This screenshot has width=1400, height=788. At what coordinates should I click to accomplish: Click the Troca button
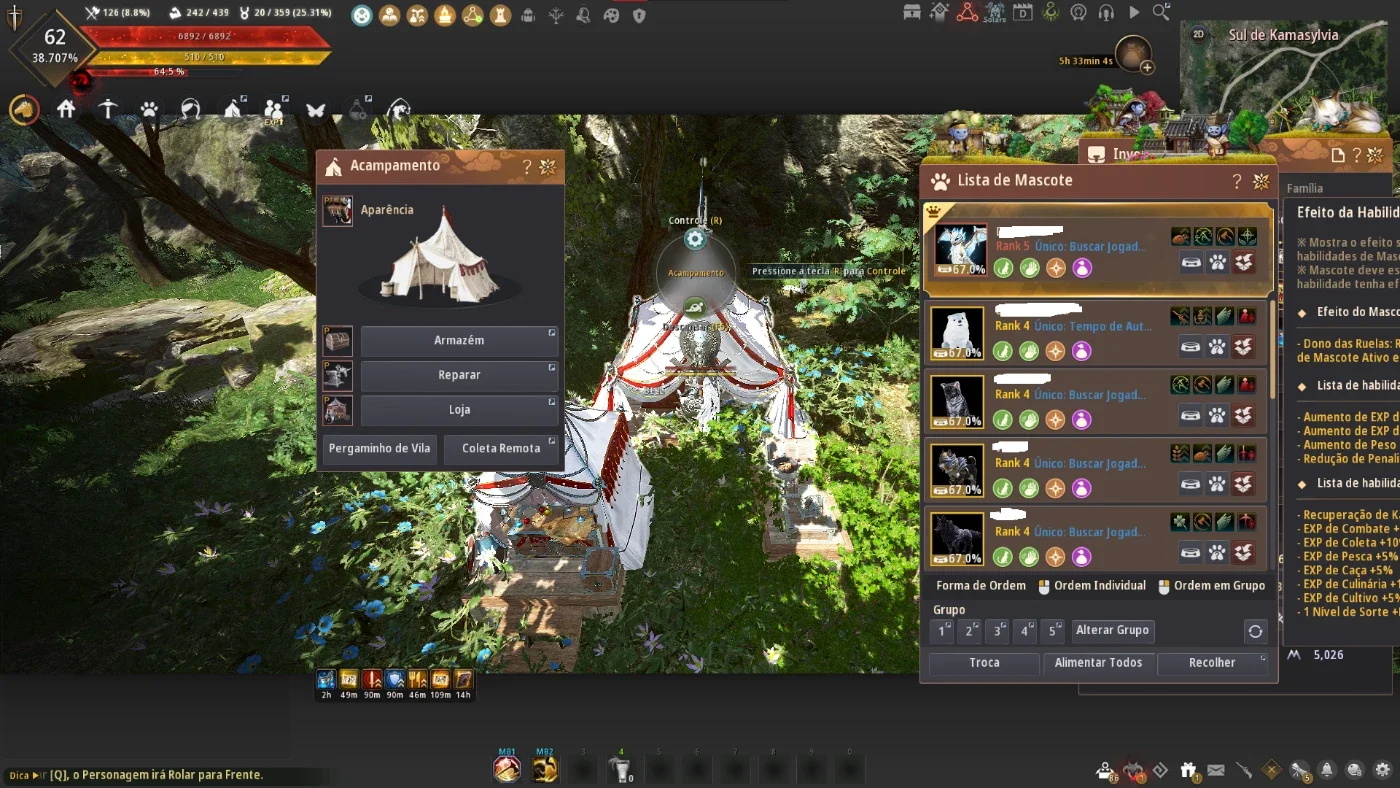pos(984,663)
